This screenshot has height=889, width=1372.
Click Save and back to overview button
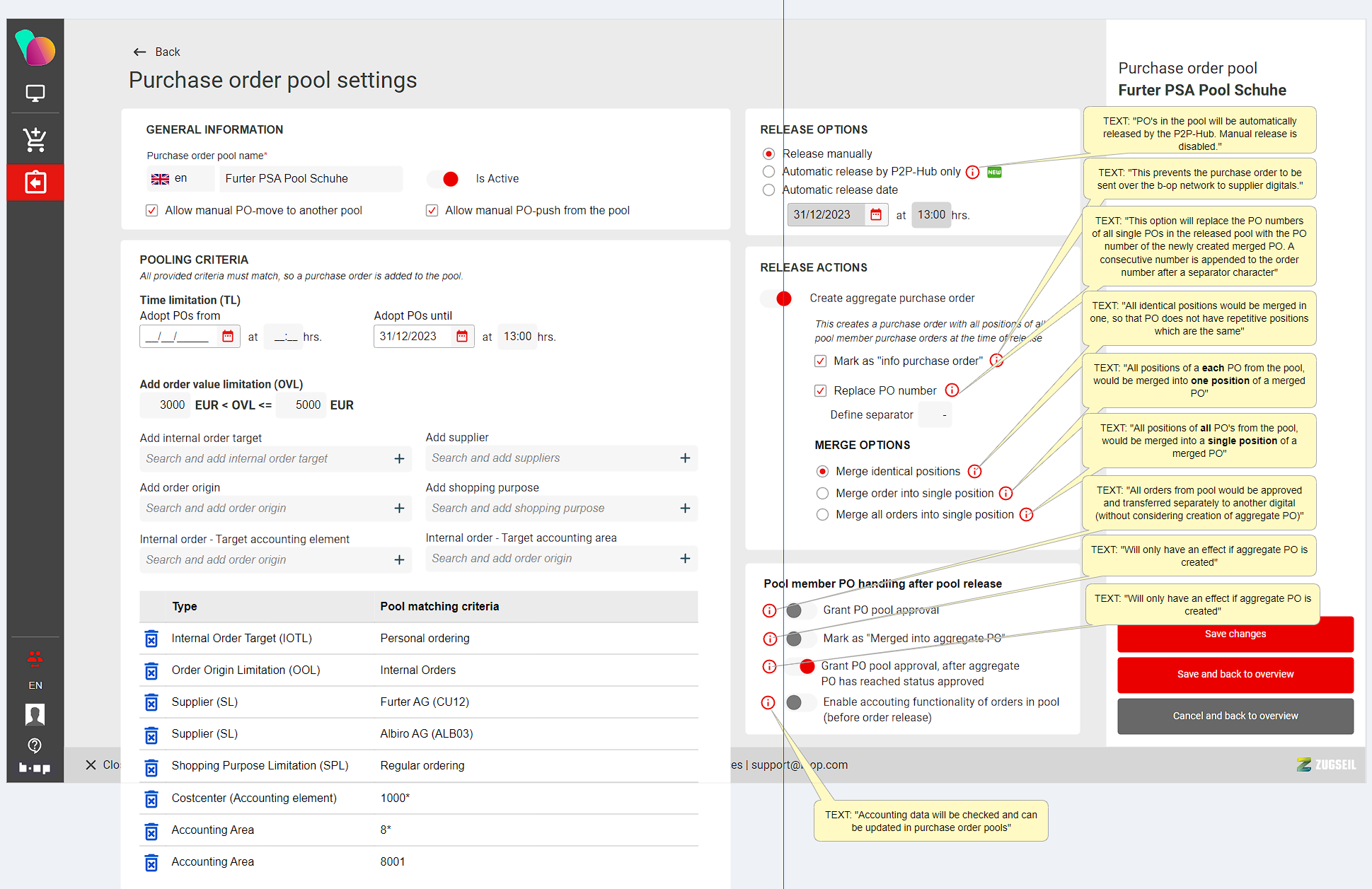(x=1235, y=675)
